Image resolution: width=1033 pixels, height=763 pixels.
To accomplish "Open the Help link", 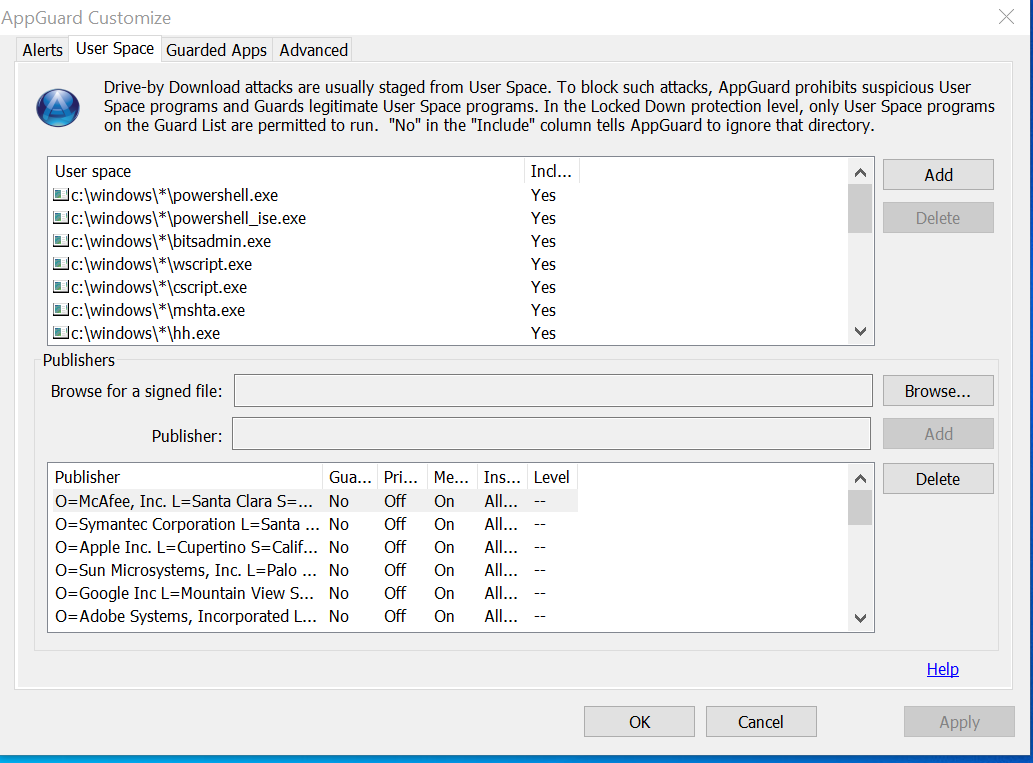I will tap(942, 669).
